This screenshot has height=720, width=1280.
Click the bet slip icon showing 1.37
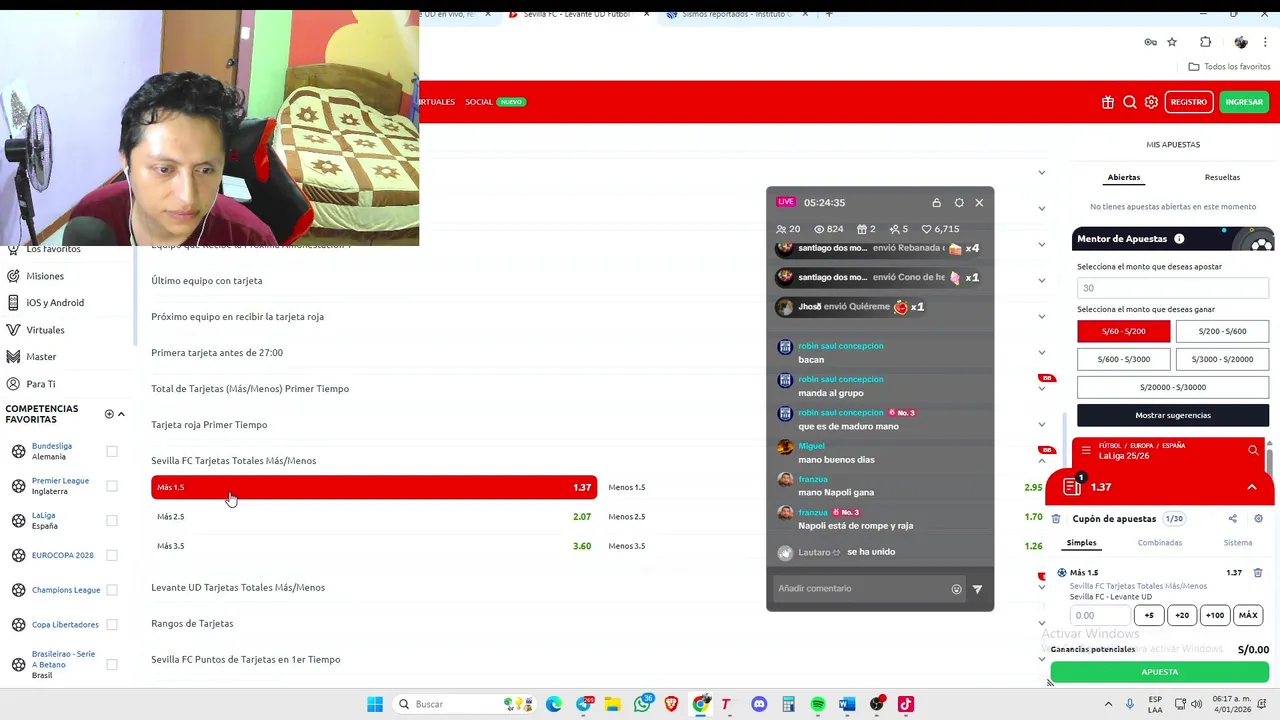(x=1072, y=487)
